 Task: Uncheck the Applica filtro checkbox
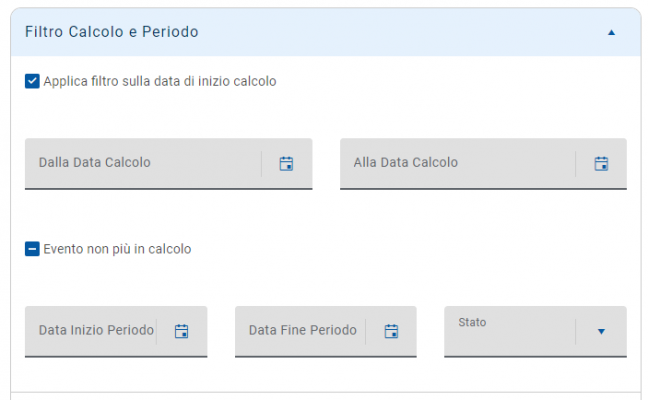pos(32,81)
